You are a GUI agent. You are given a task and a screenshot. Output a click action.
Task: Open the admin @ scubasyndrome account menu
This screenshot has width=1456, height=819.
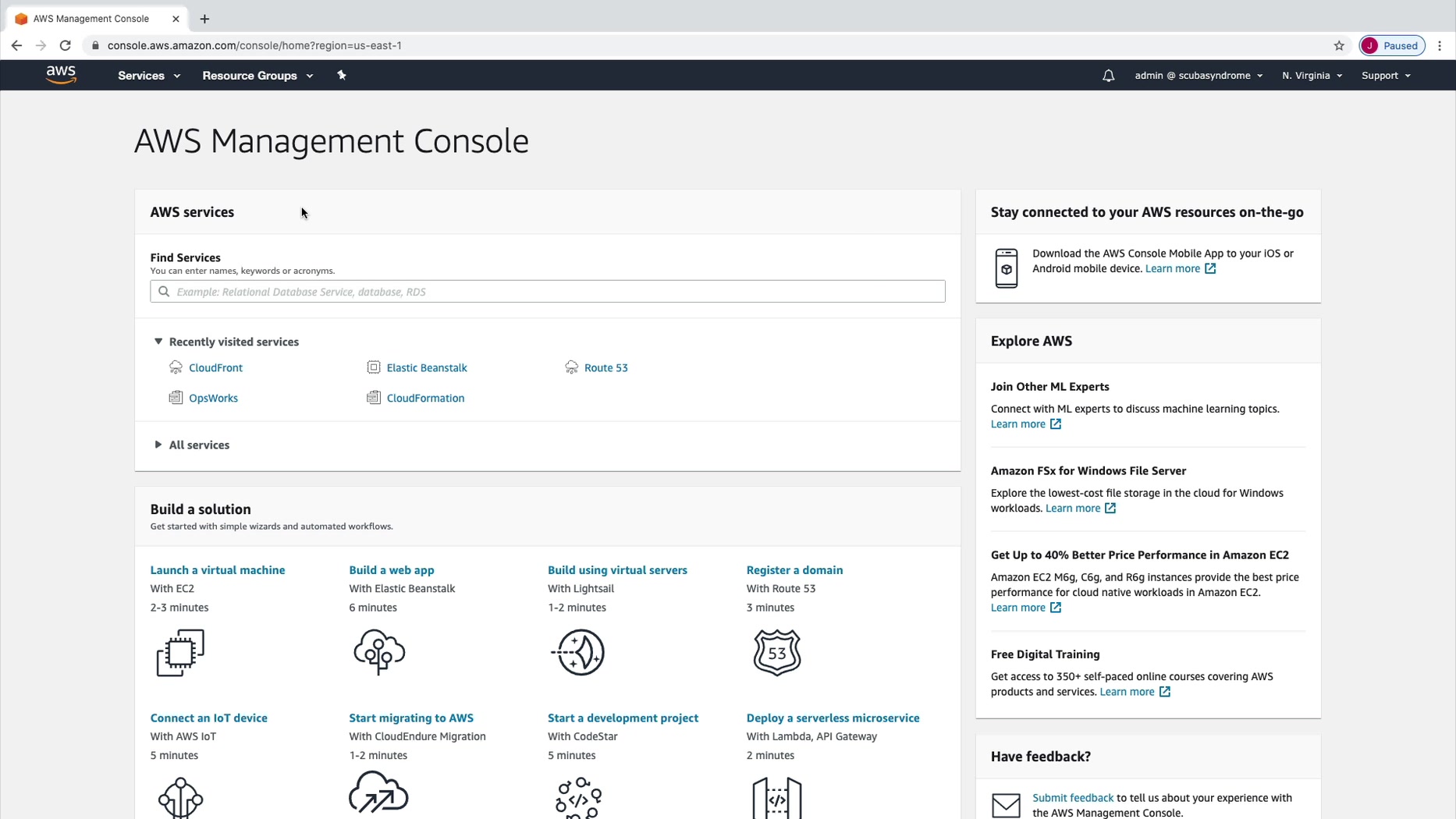pos(1199,76)
